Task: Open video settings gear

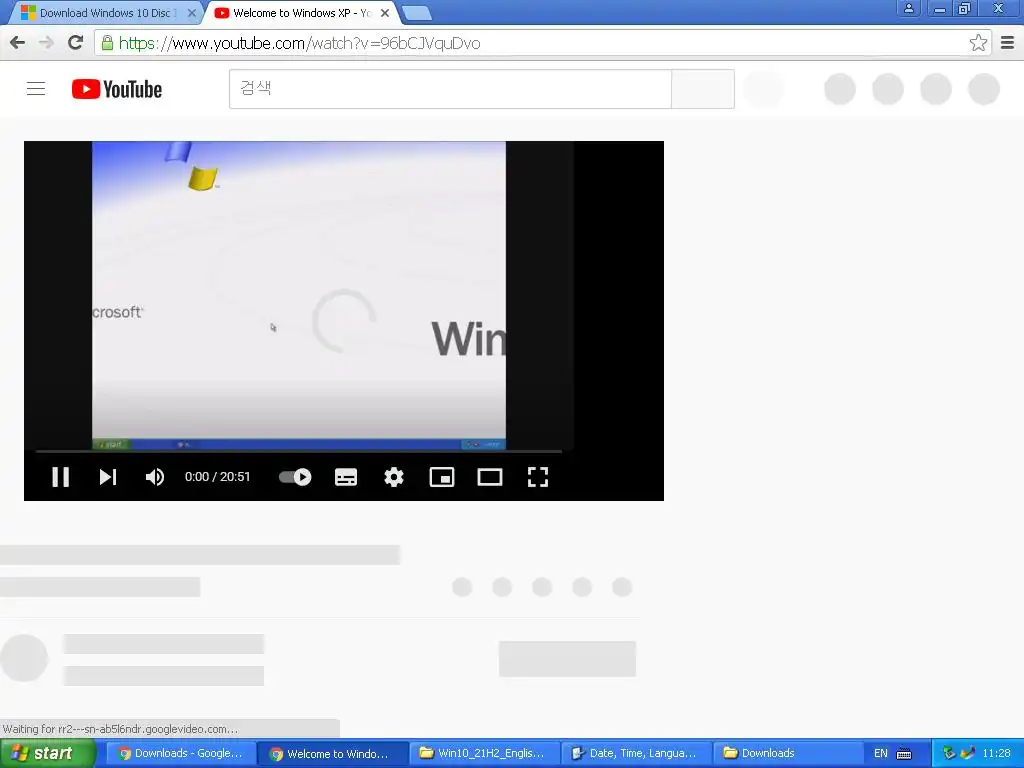Action: click(x=394, y=477)
